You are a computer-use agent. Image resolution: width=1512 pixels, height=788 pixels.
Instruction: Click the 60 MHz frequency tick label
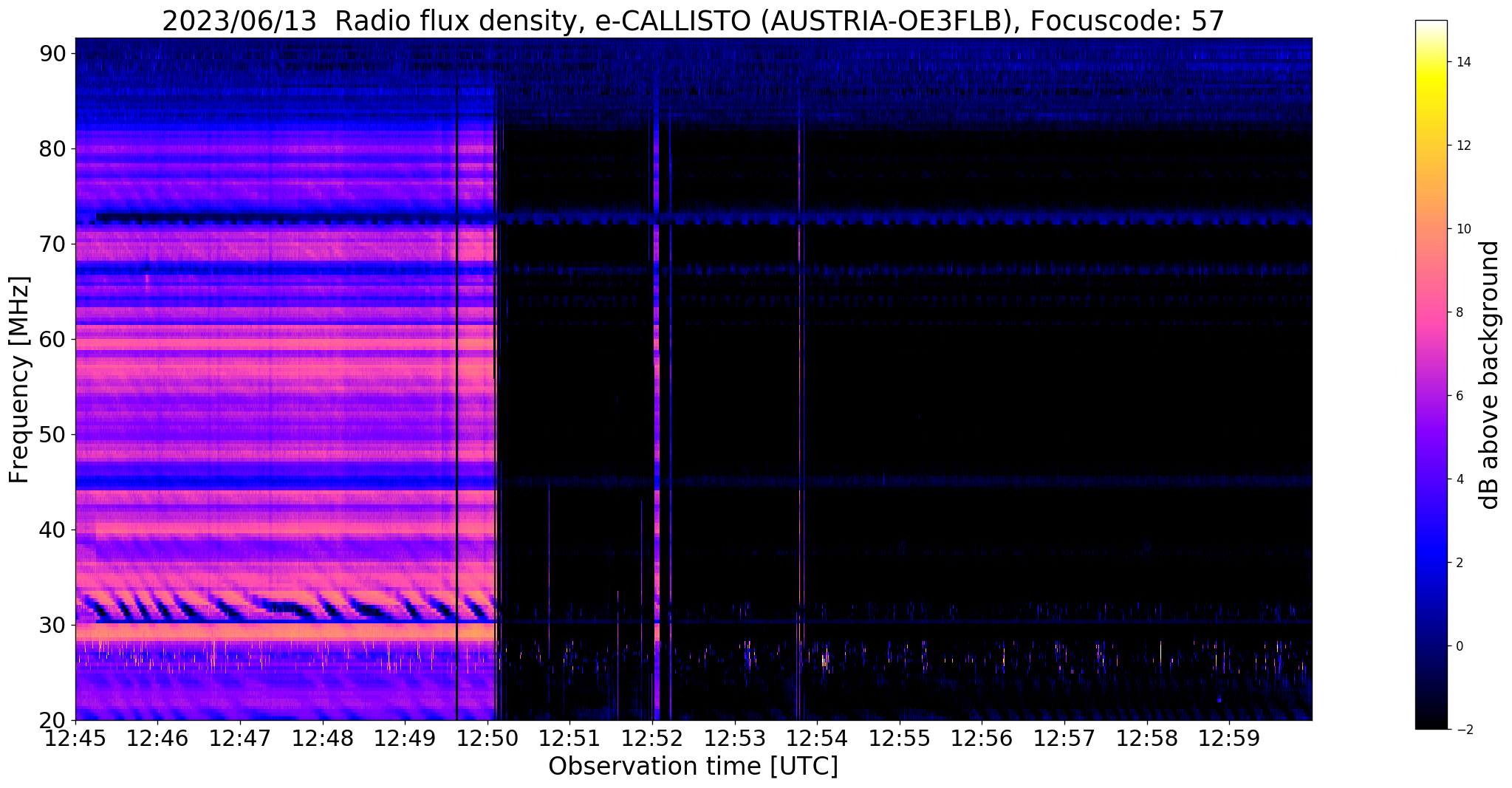tap(54, 339)
